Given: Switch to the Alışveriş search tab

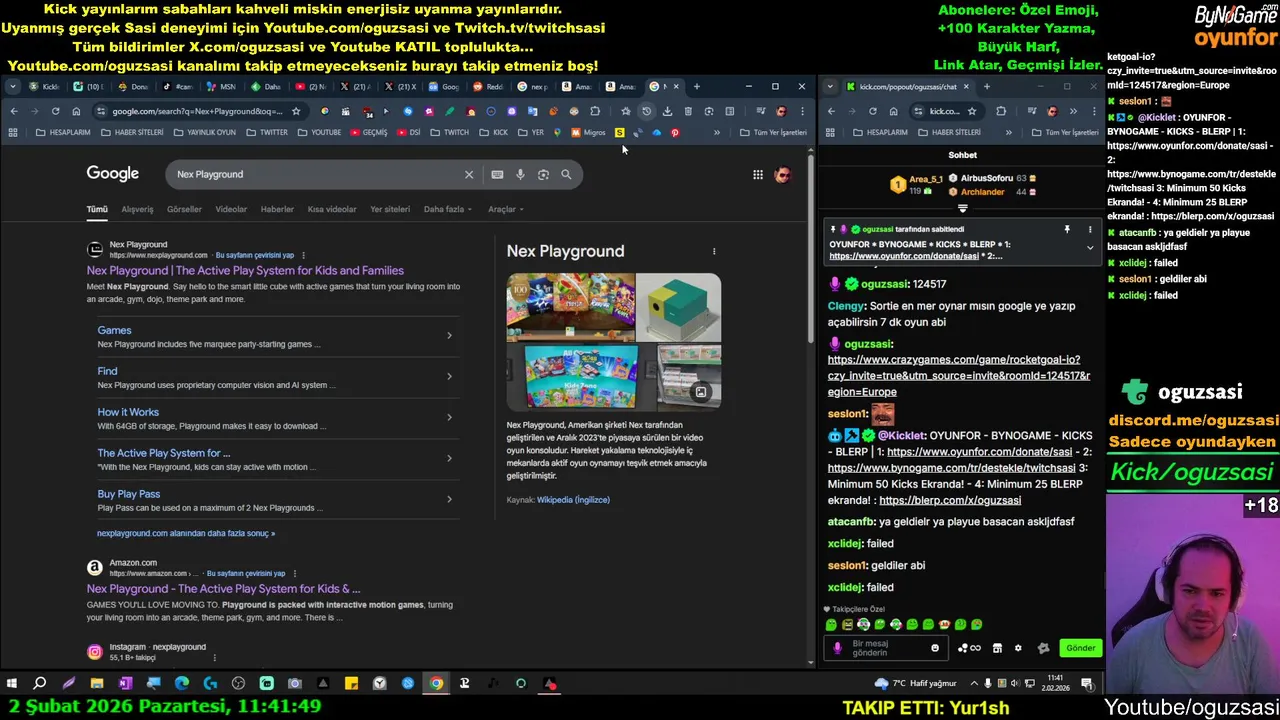Looking at the screenshot, I should pos(137,209).
